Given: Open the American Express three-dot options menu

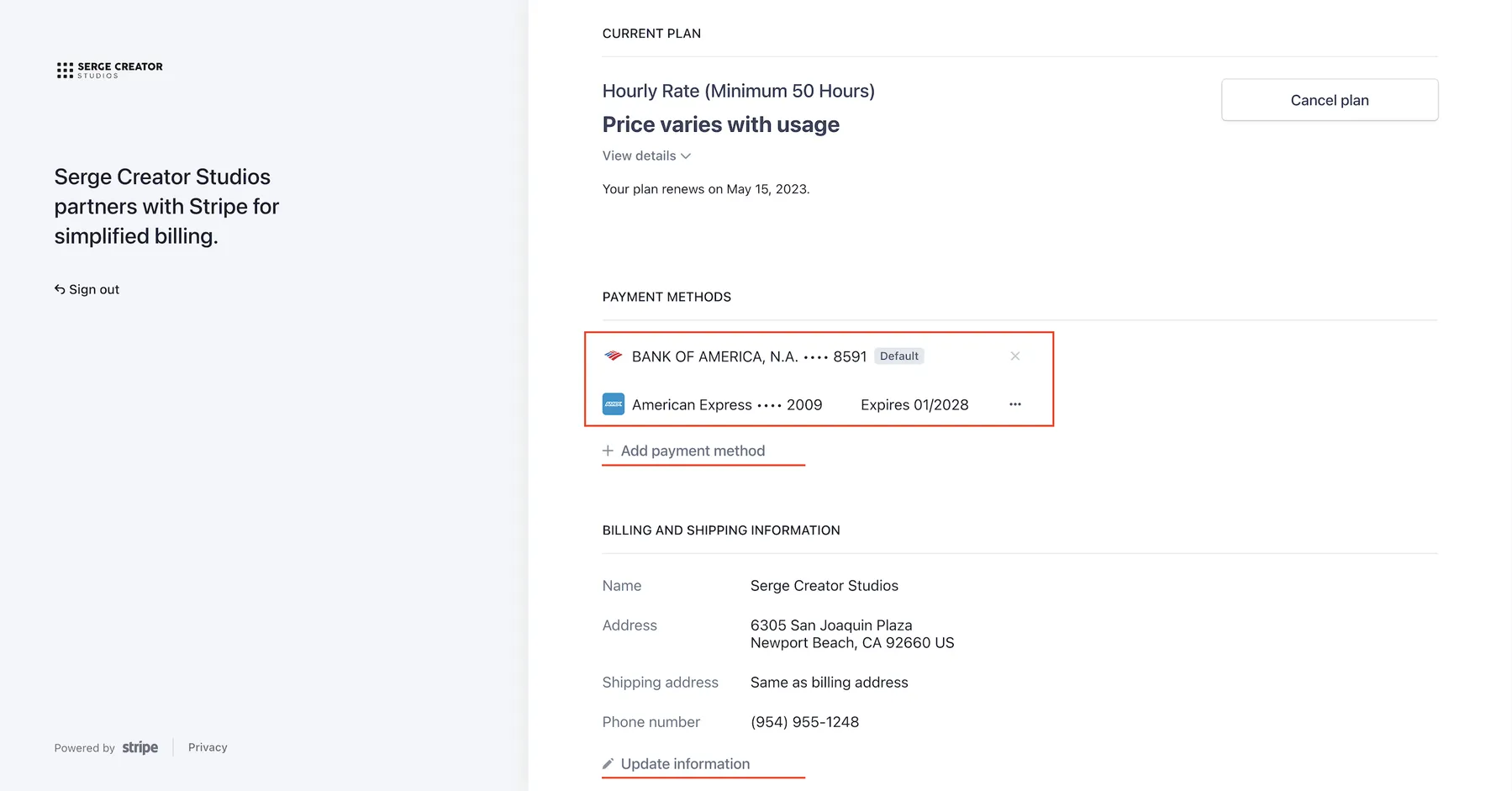Looking at the screenshot, I should (x=1014, y=404).
